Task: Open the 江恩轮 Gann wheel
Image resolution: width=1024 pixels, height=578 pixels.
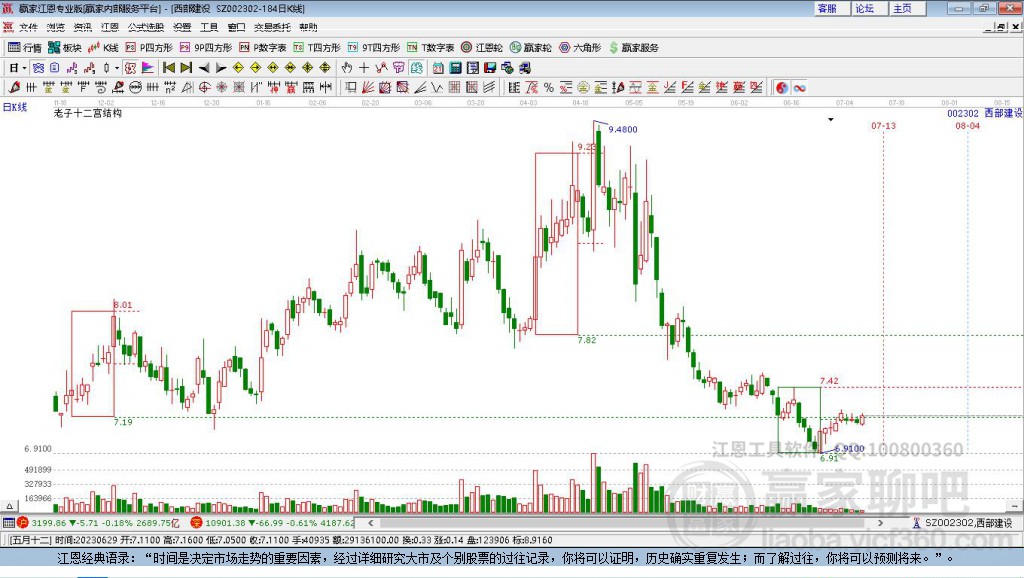Action: (482, 48)
